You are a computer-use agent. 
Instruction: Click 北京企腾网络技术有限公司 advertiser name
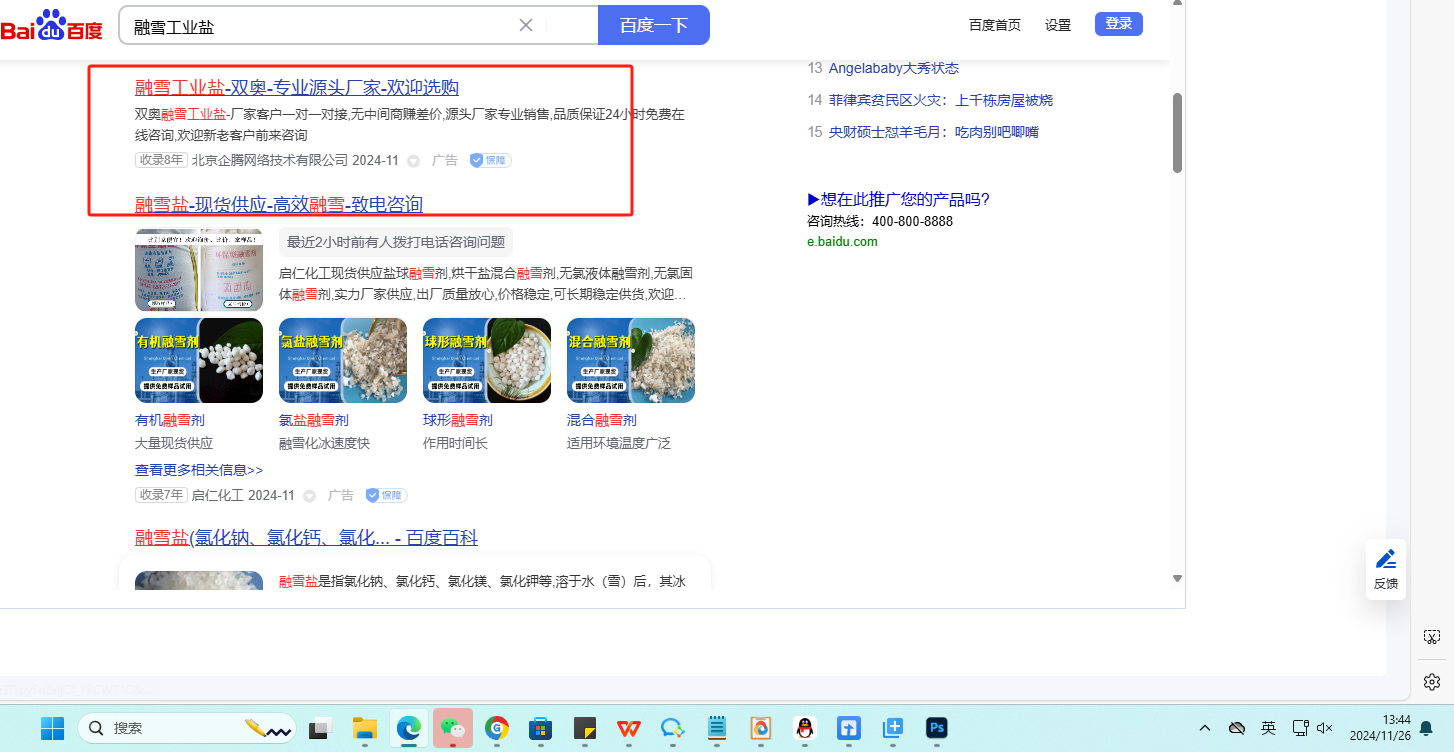click(x=270, y=160)
